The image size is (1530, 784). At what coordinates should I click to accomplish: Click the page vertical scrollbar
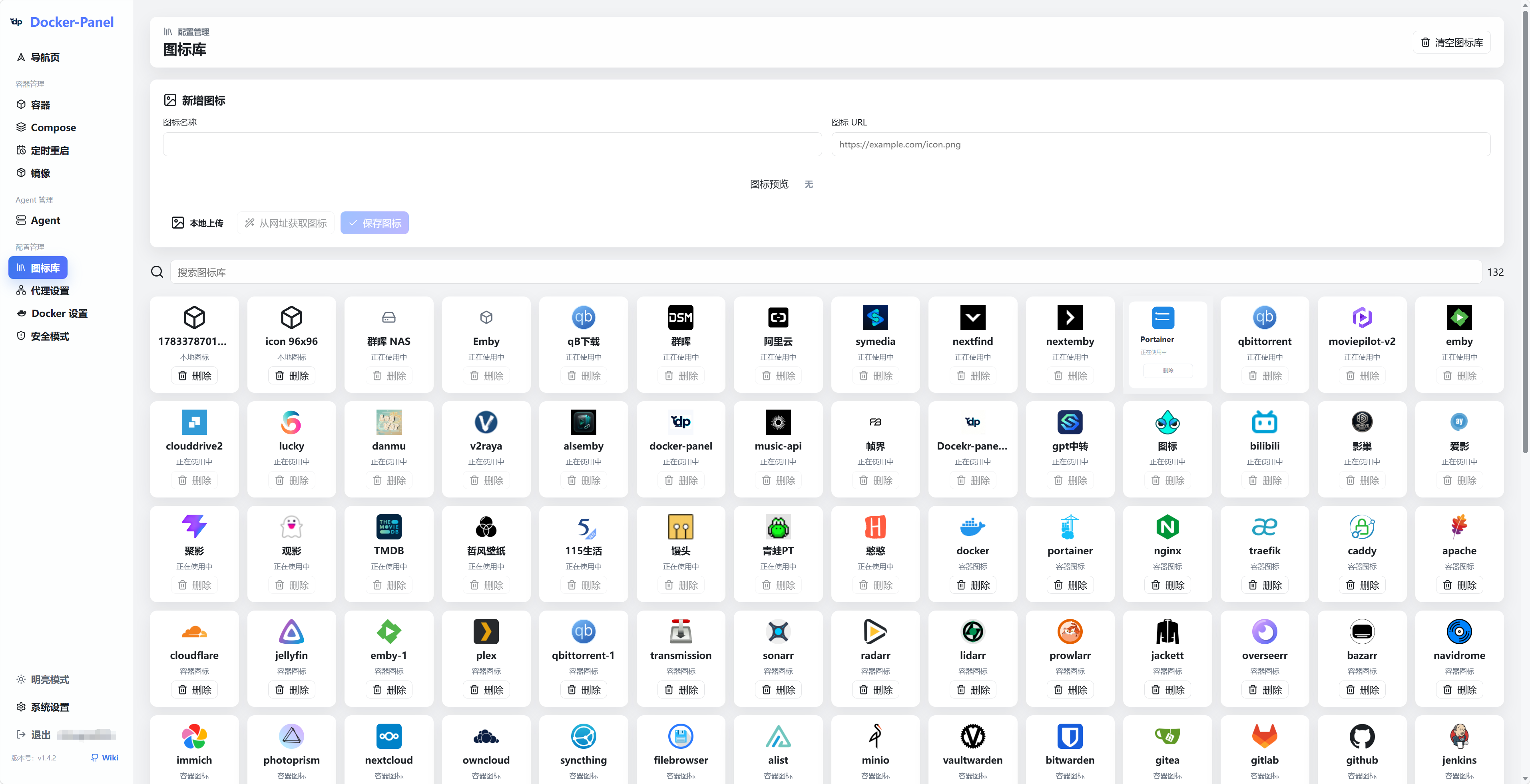1525,232
